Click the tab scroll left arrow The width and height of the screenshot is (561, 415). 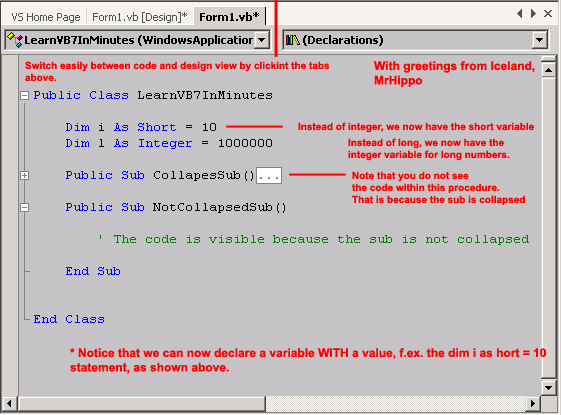(519, 14)
